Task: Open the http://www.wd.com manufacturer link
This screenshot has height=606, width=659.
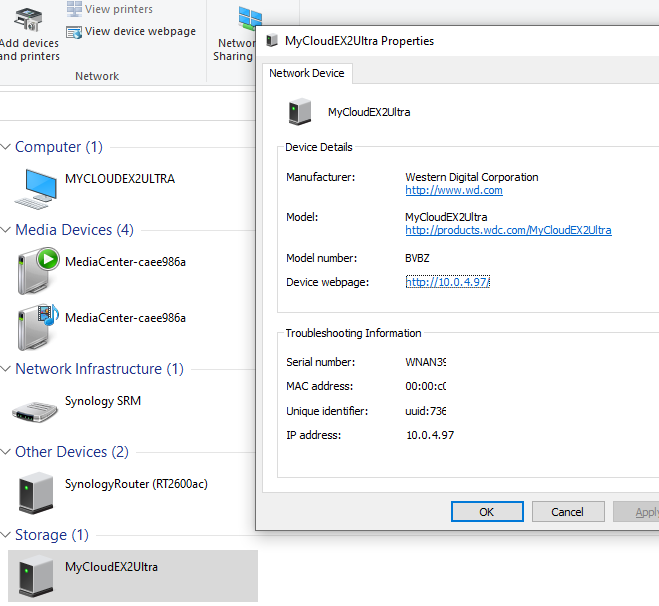Action: coord(454,190)
